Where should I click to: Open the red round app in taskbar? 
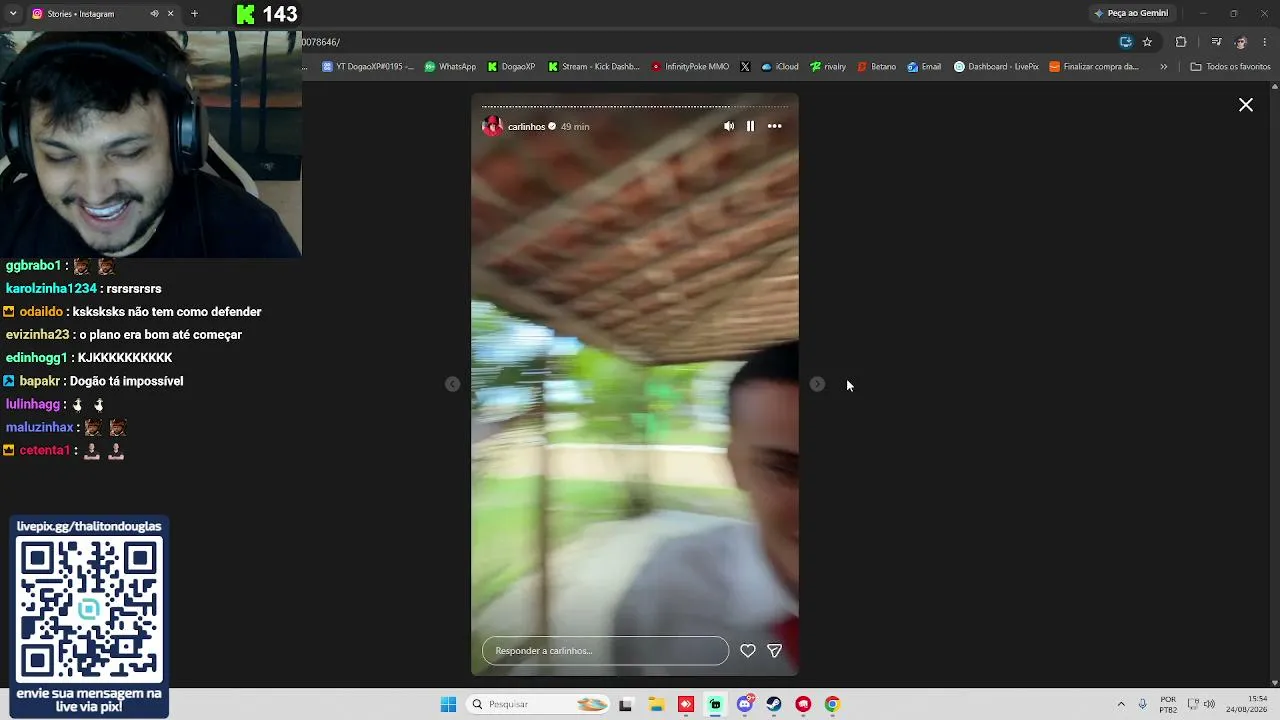coord(803,704)
